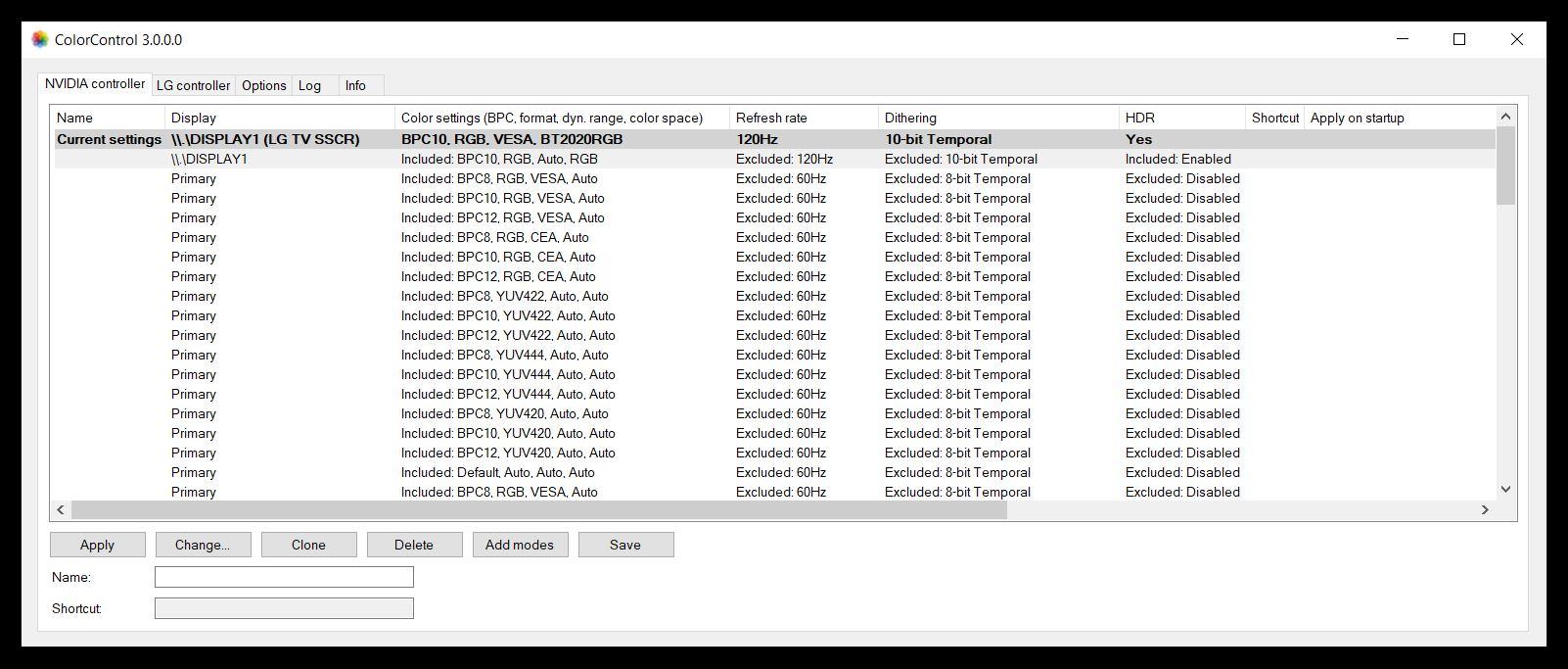The image size is (1568, 669).
Task: Click the '10-bit Temporal' current dithering cell
Action: 939,139
